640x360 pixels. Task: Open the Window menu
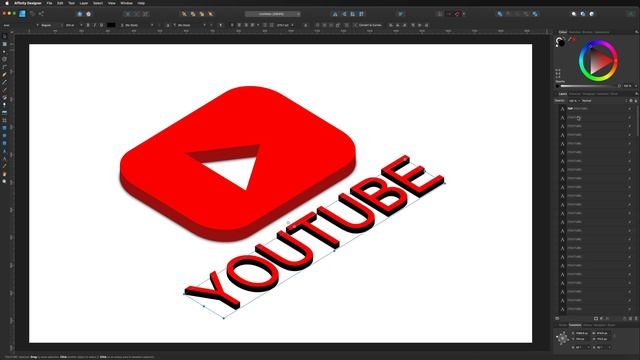pyautogui.click(x=126, y=3)
